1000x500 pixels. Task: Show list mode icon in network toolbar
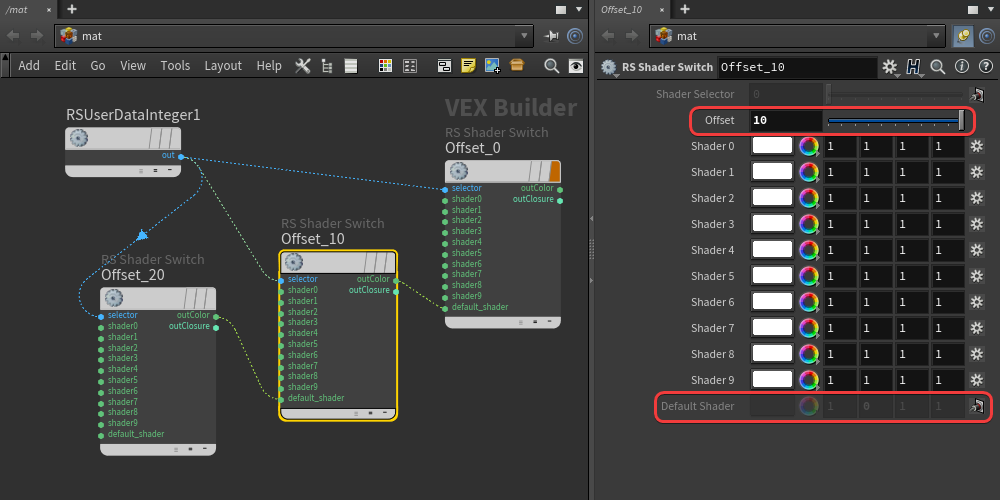(350, 66)
